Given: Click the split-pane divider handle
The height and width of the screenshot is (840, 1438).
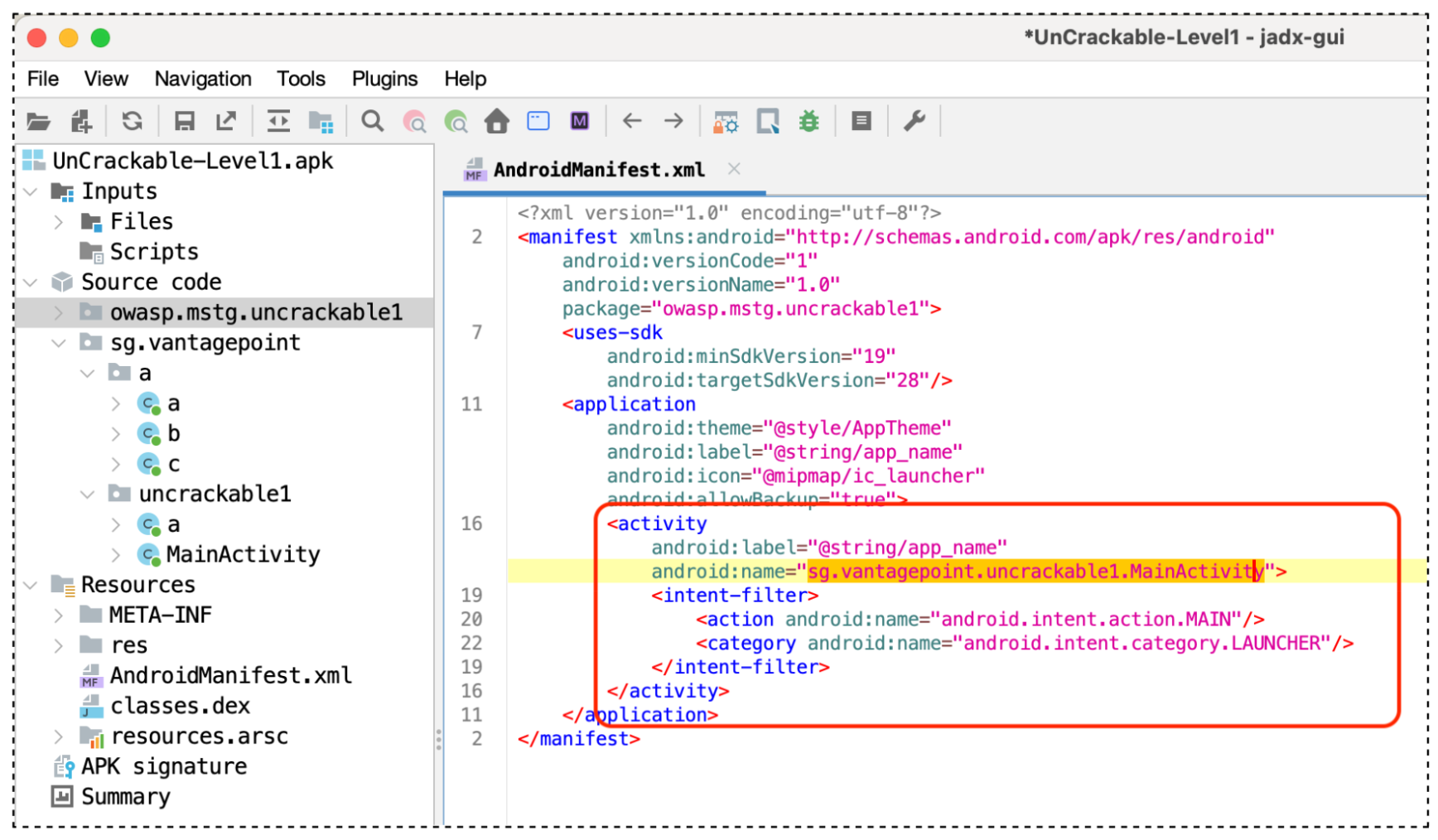Looking at the screenshot, I should 438,740.
